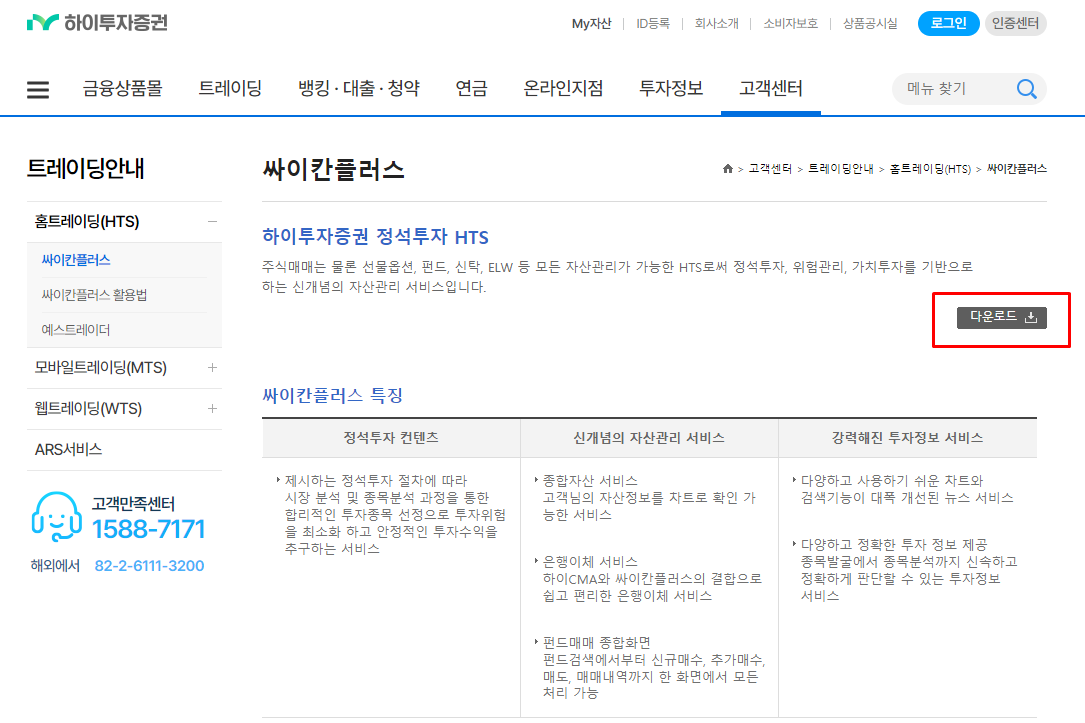This screenshot has width=1085, height=723.
Task: Open the hamburger menu icon
Action: 37,89
